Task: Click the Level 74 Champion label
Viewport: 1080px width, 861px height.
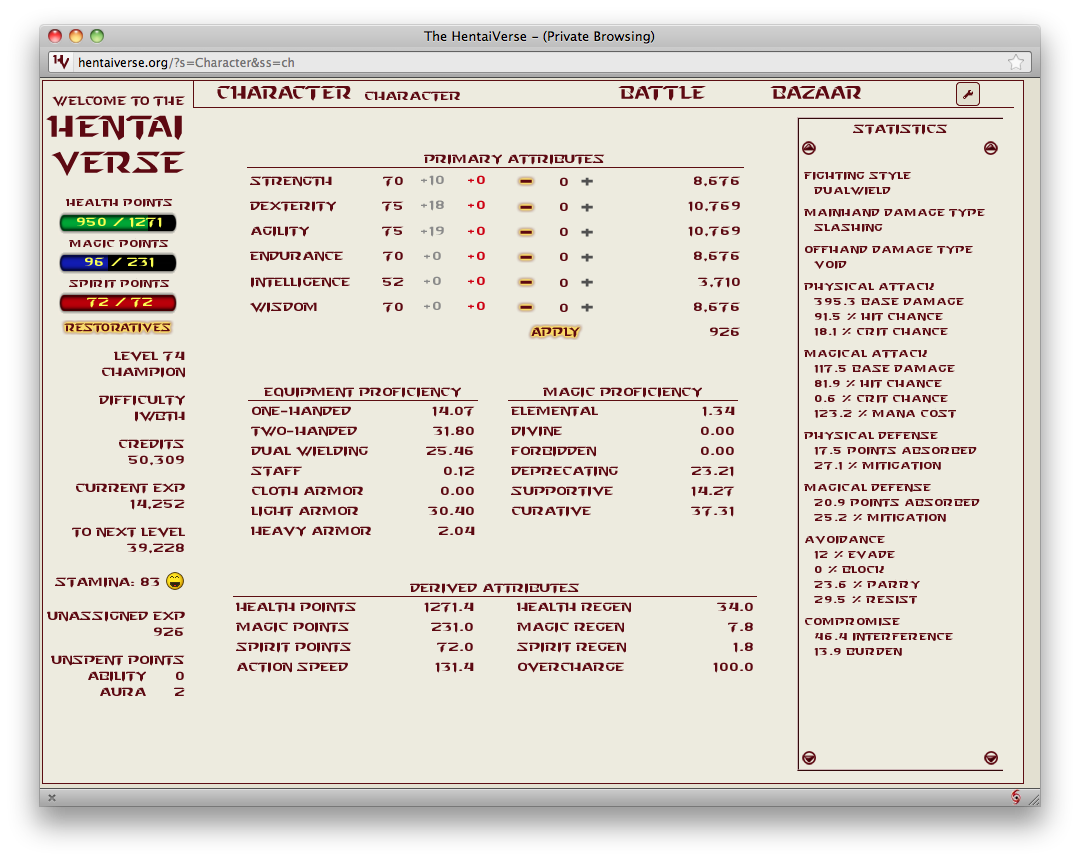Action: coord(143,364)
